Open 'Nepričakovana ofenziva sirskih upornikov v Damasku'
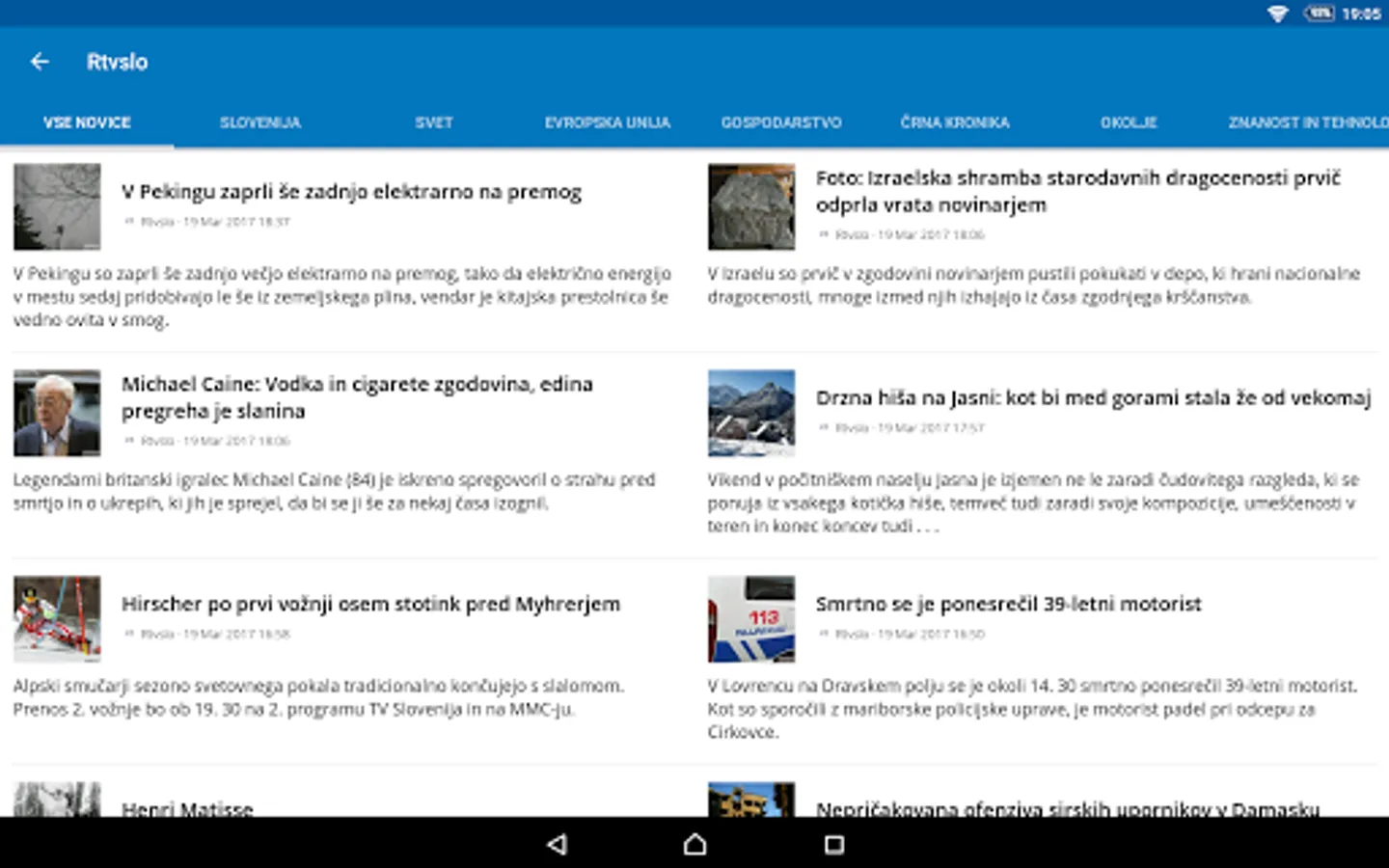Image resolution: width=1389 pixels, height=868 pixels. click(1067, 808)
